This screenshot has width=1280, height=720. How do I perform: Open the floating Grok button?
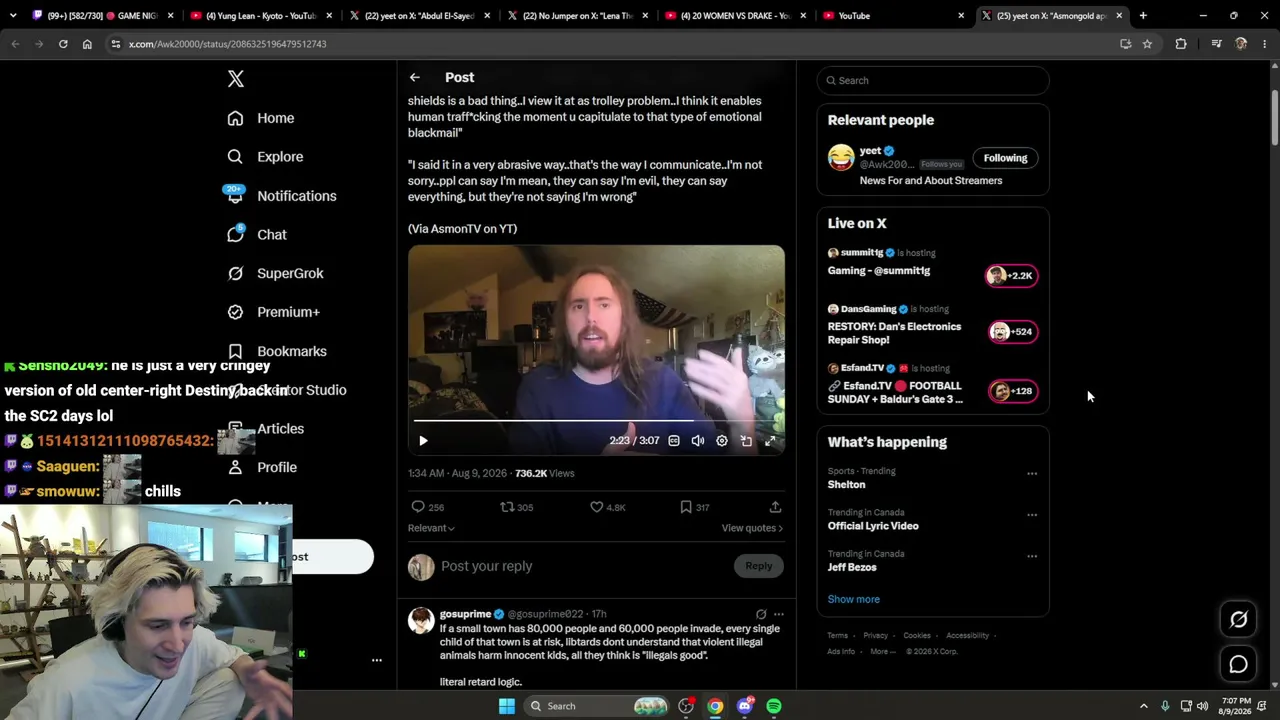tap(1238, 620)
